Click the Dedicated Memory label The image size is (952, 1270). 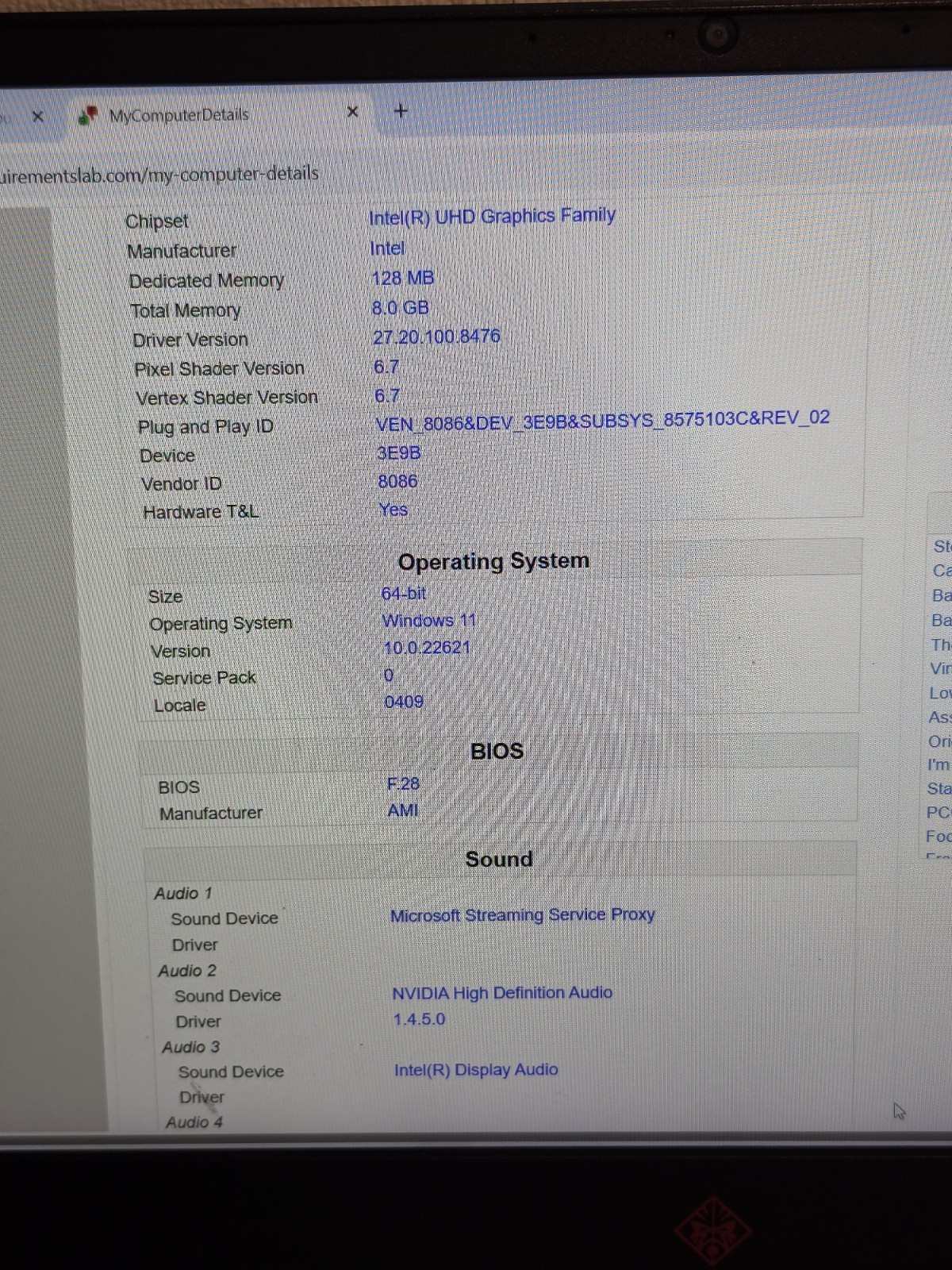[x=206, y=281]
